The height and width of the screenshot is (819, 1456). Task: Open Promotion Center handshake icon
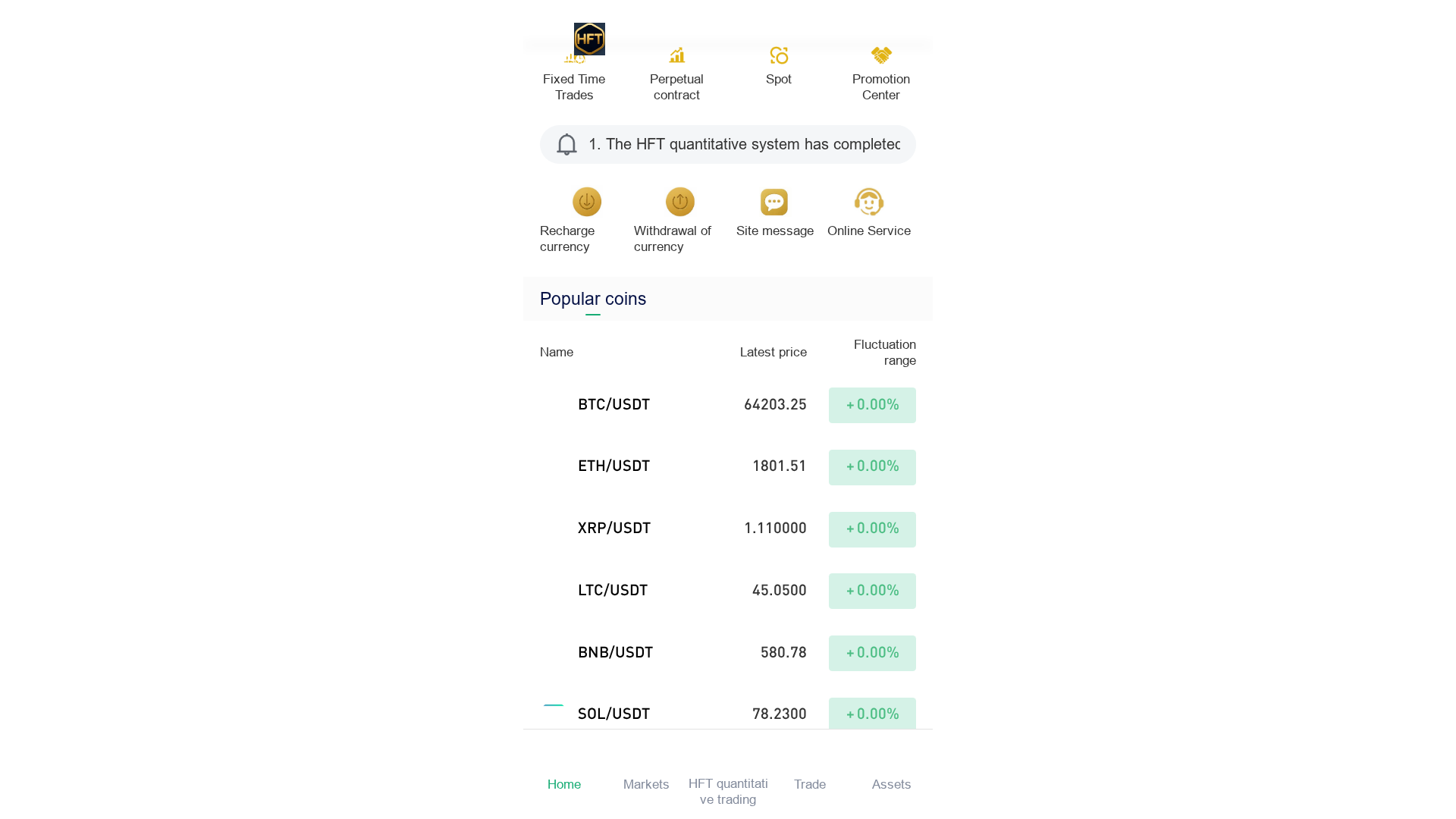click(881, 55)
